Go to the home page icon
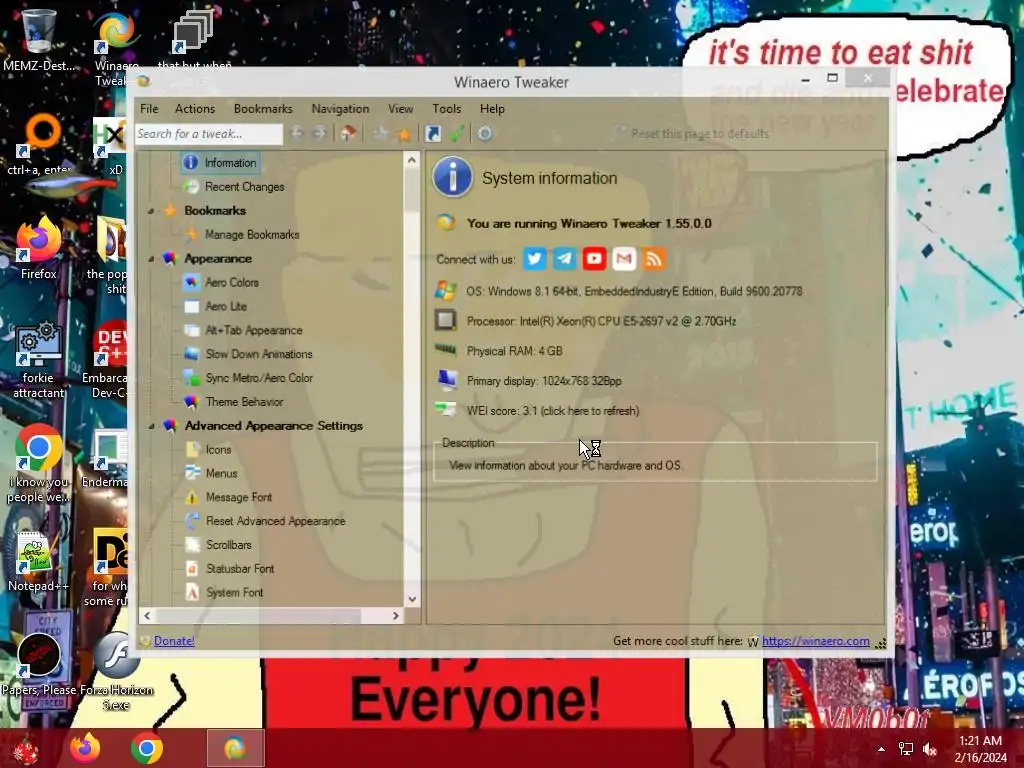Image resolution: width=1024 pixels, height=768 pixels. click(x=348, y=134)
